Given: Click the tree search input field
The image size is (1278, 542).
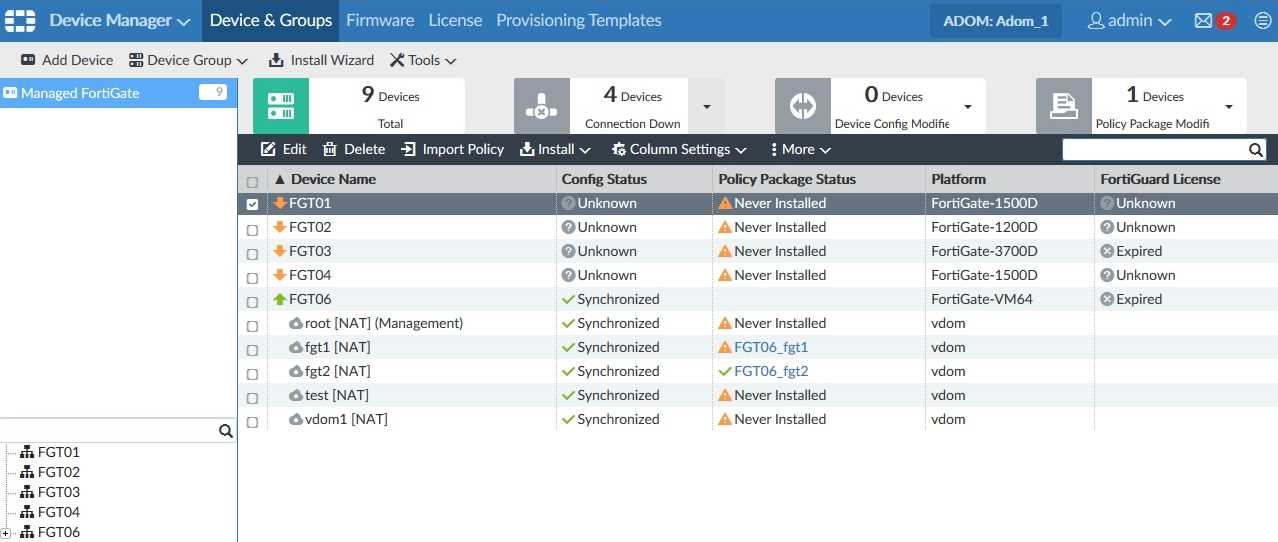Looking at the screenshot, I should coord(108,431).
